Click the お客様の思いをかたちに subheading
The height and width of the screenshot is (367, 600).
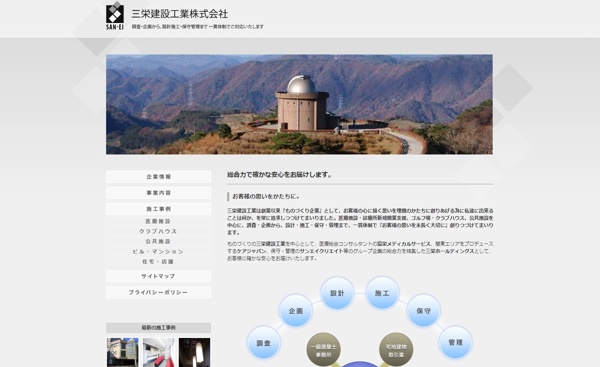266,197
